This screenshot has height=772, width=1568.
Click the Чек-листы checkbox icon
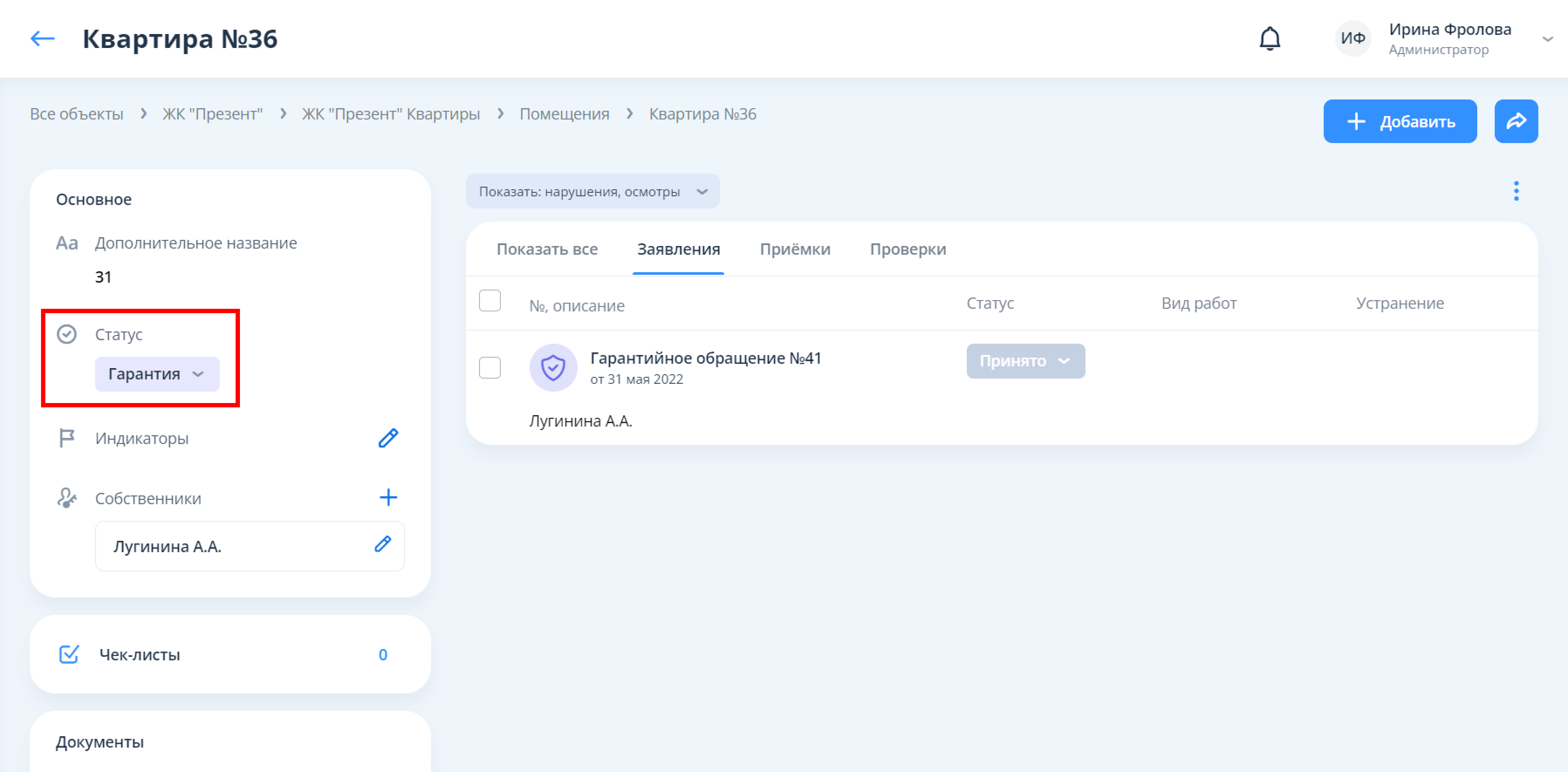click(x=69, y=655)
